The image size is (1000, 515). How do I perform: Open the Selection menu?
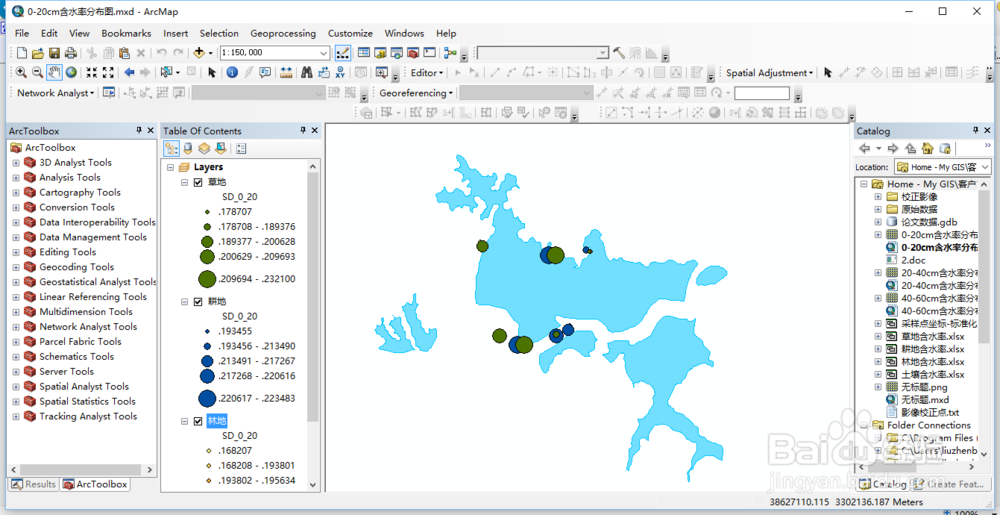pos(219,33)
